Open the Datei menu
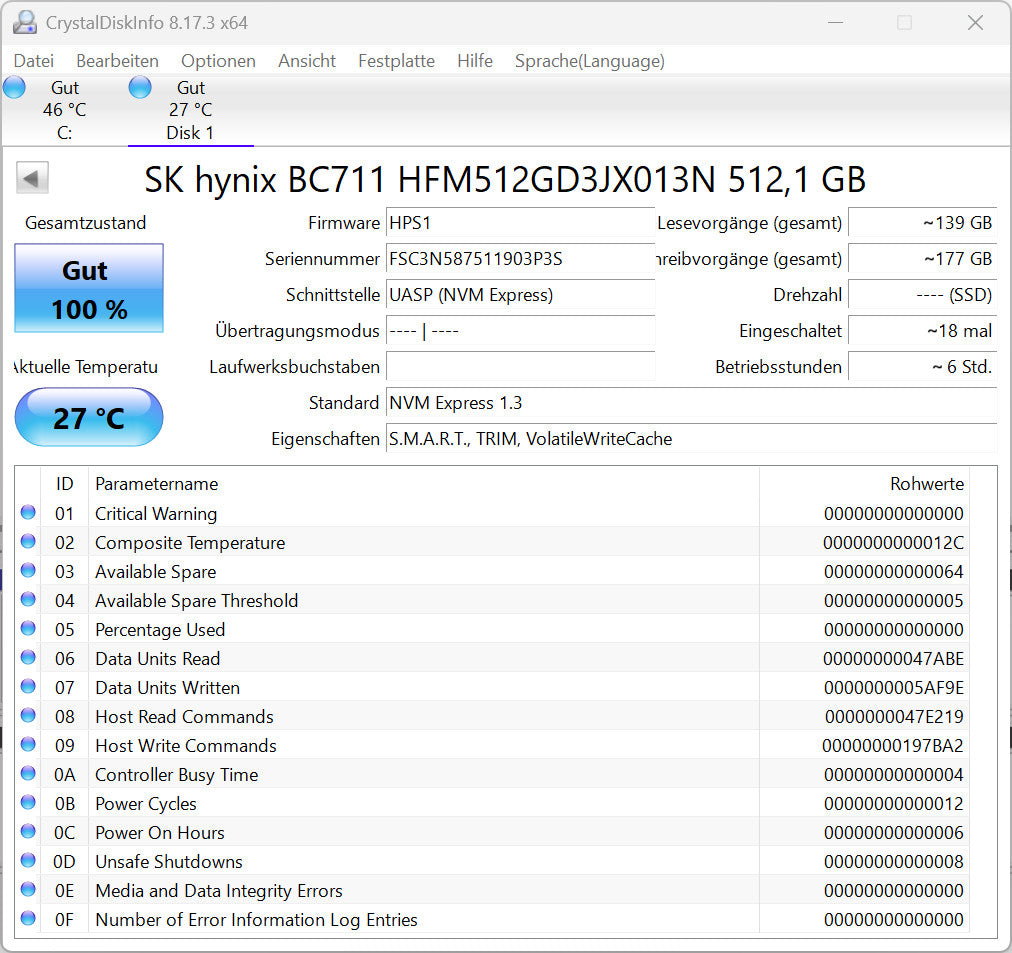This screenshot has height=953, width=1012. tap(33, 61)
